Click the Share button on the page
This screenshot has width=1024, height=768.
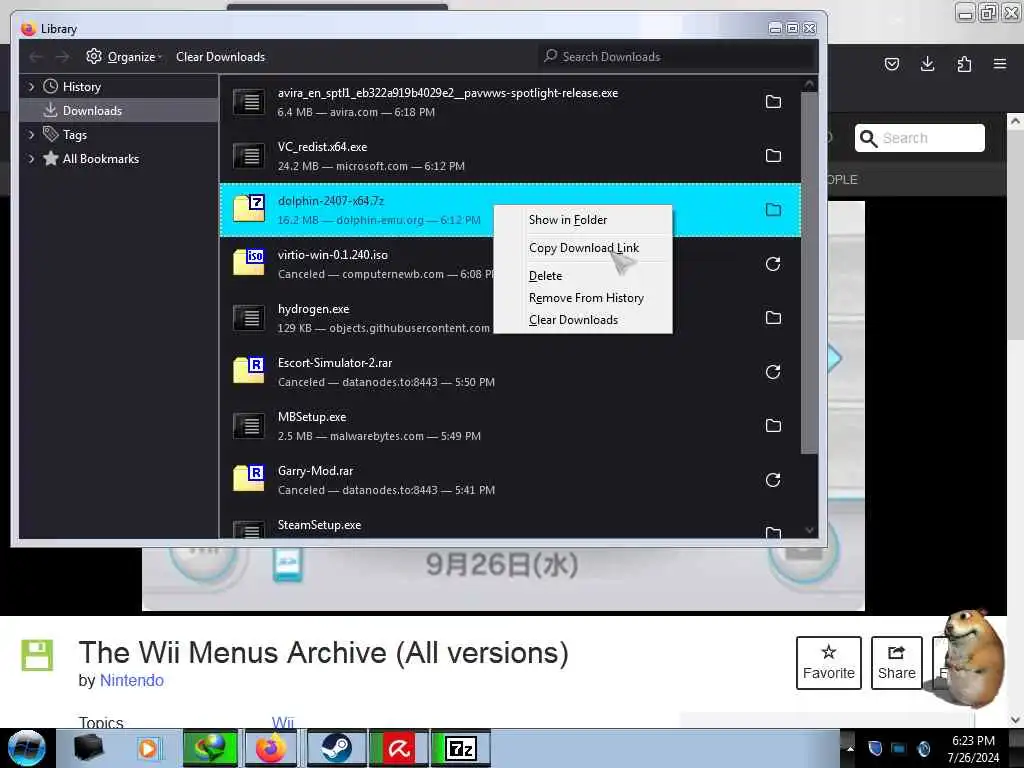(x=897, y=663)
